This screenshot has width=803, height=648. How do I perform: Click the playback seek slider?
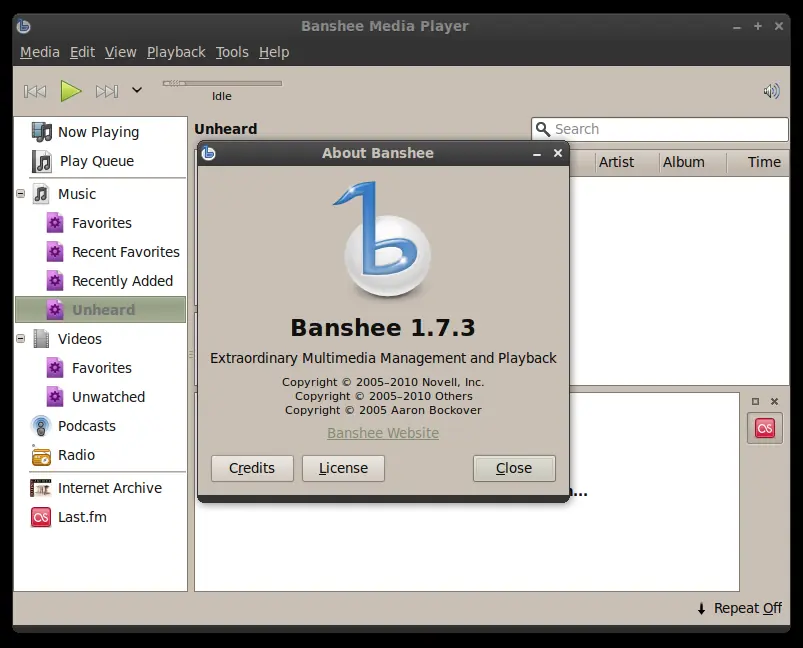(x=222, y=83)
